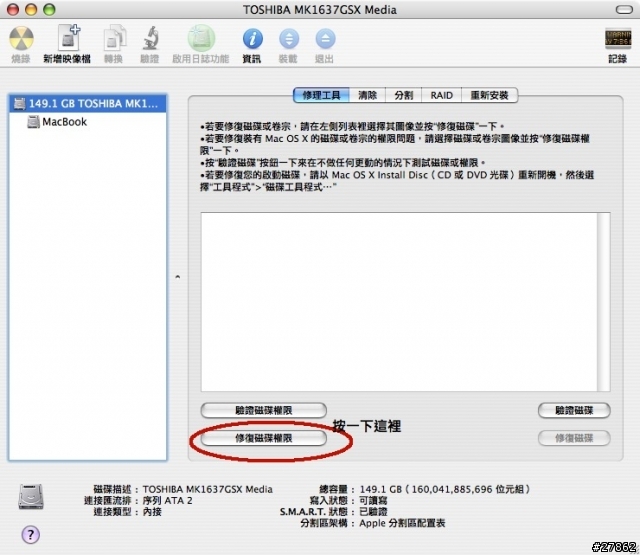Screen dimensions: 640x555
Task: Click the Burn (燒錄) toolbar icon
Action: [21, 38]
